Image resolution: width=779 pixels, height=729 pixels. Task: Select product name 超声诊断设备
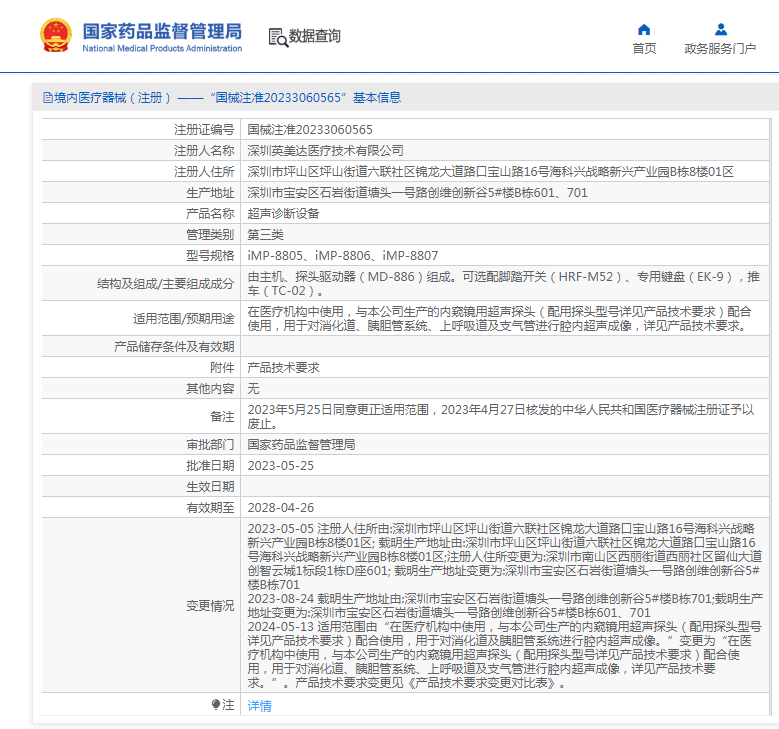[283, 214]
